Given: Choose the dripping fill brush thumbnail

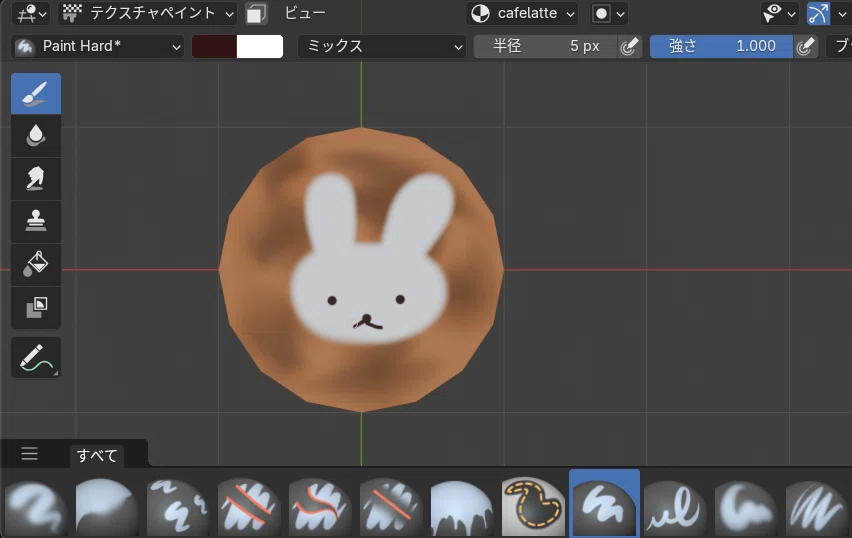Looking at the screenshot, I should point(461,508).
